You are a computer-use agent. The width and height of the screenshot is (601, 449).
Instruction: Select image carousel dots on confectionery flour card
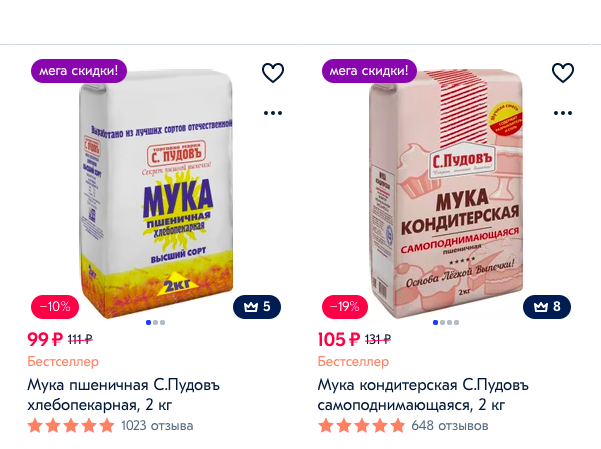pyautogui.click(x=445, y=323)
